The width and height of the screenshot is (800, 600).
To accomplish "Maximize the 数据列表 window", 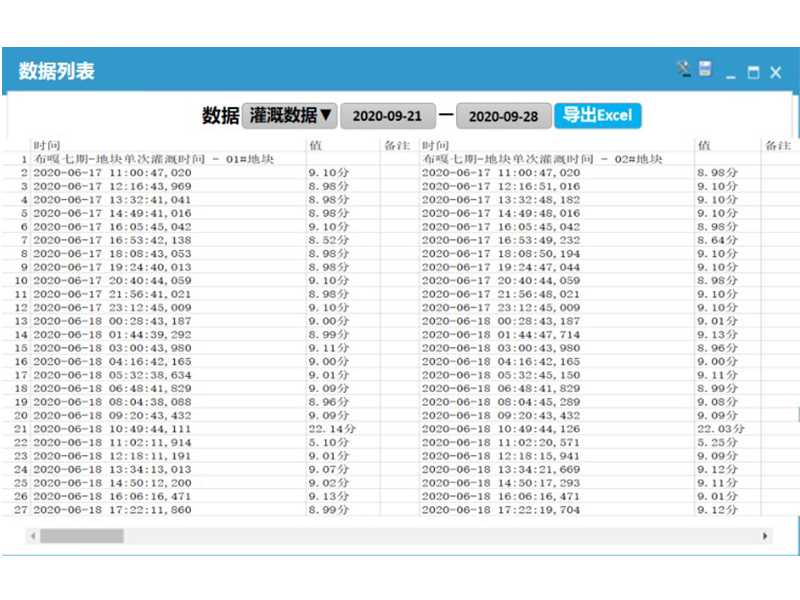I will pos(754,72).
